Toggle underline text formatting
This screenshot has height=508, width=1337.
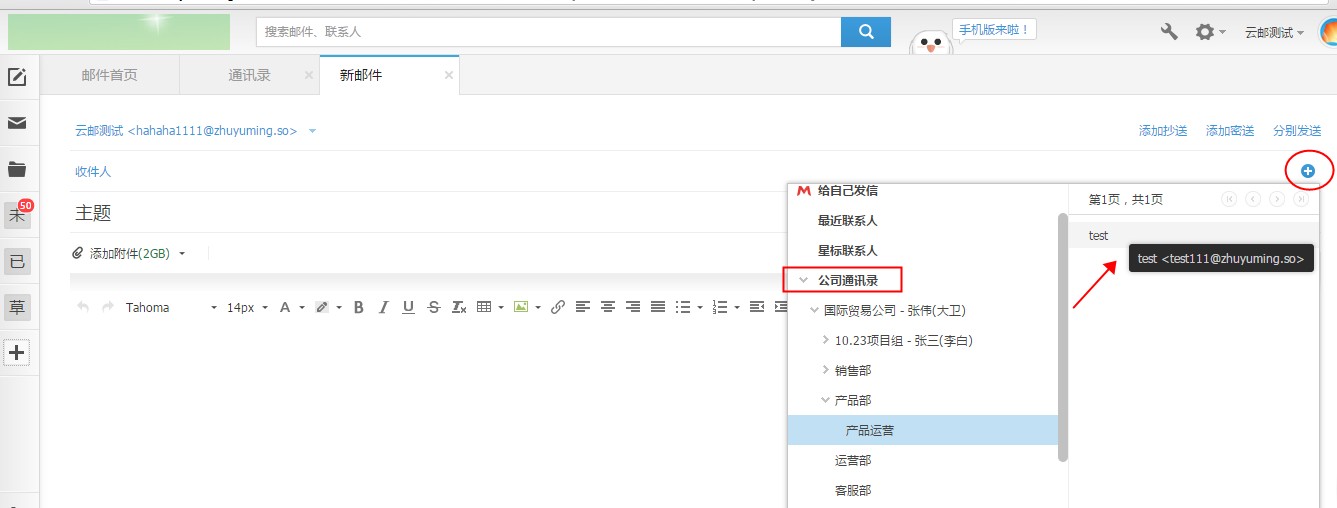[408, 307]
